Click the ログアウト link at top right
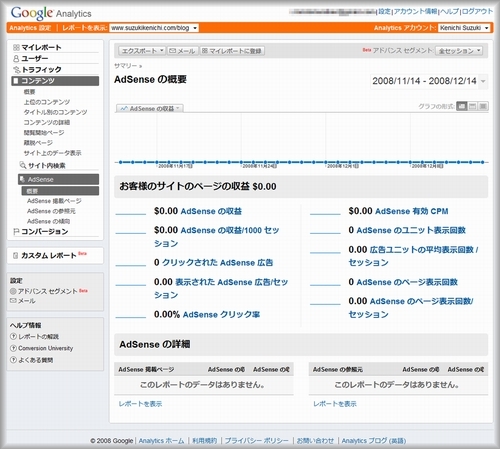 point(477,12)
